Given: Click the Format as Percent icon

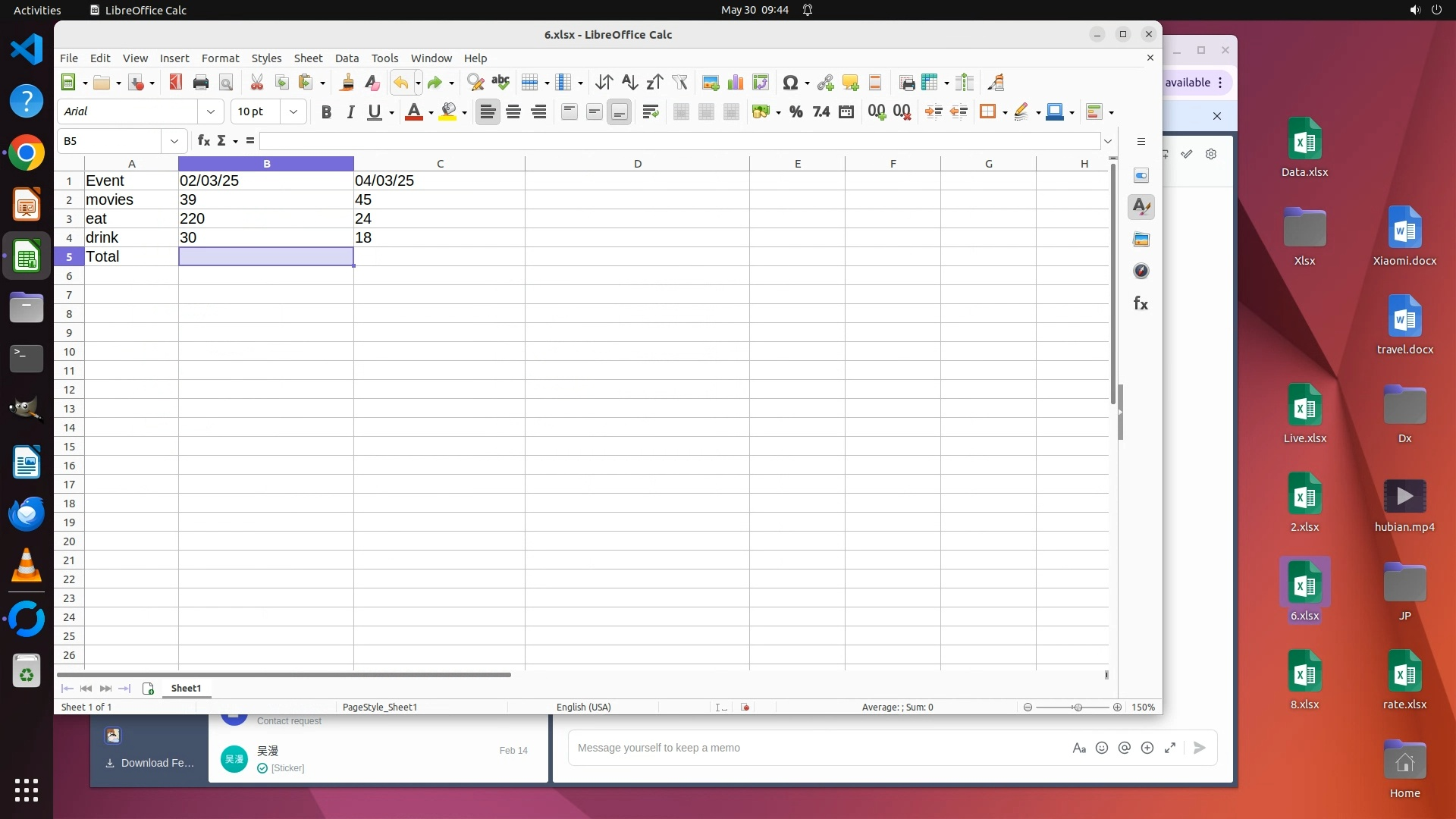Looking at the screenshot, I should tap(795, 112).
